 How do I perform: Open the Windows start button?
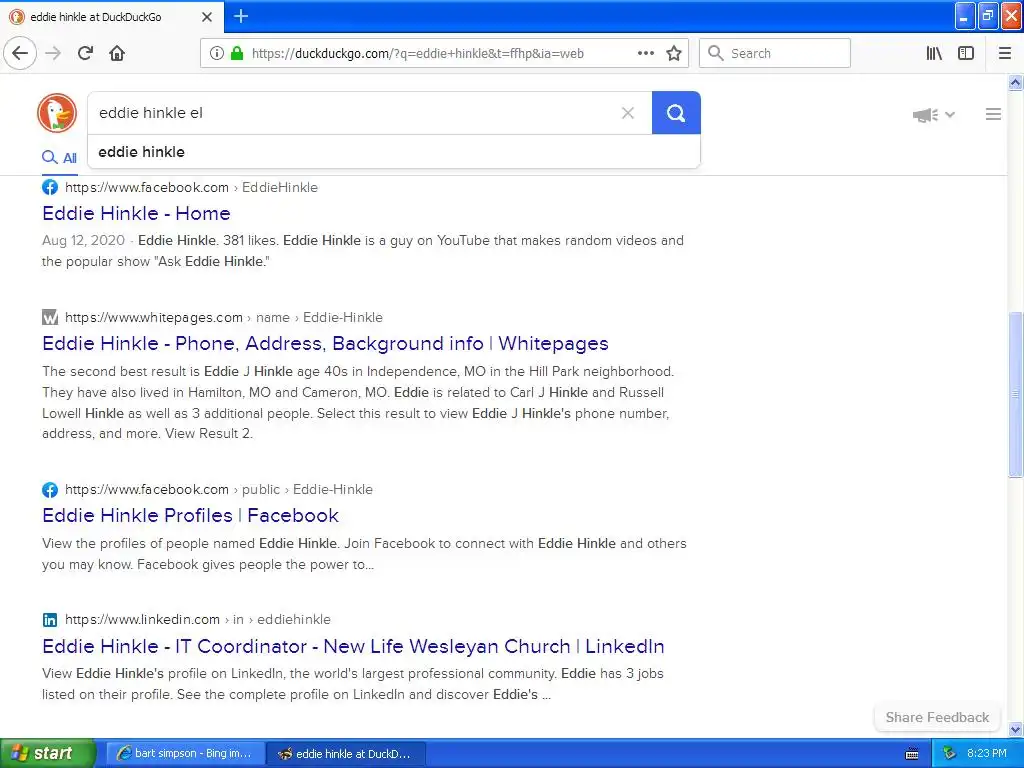pos(47,753)
